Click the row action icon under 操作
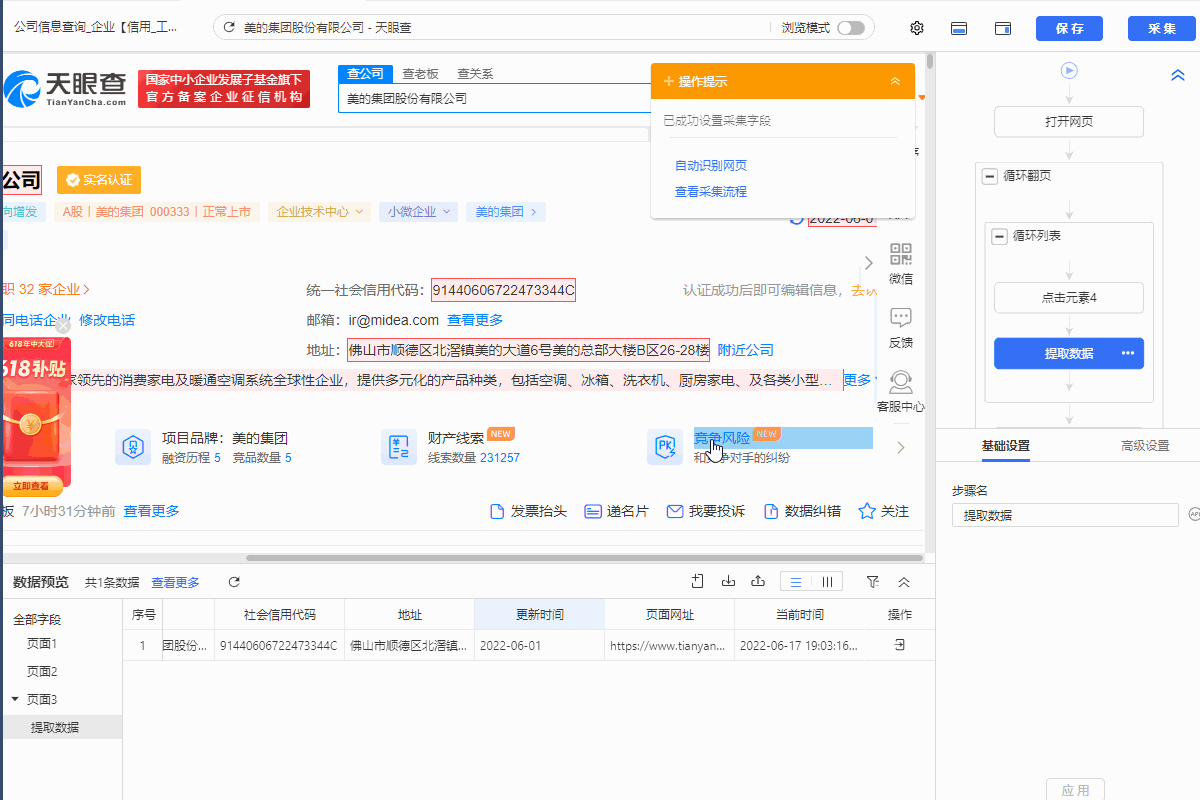Screen dimensions: 1200x800 pos(900,646)
